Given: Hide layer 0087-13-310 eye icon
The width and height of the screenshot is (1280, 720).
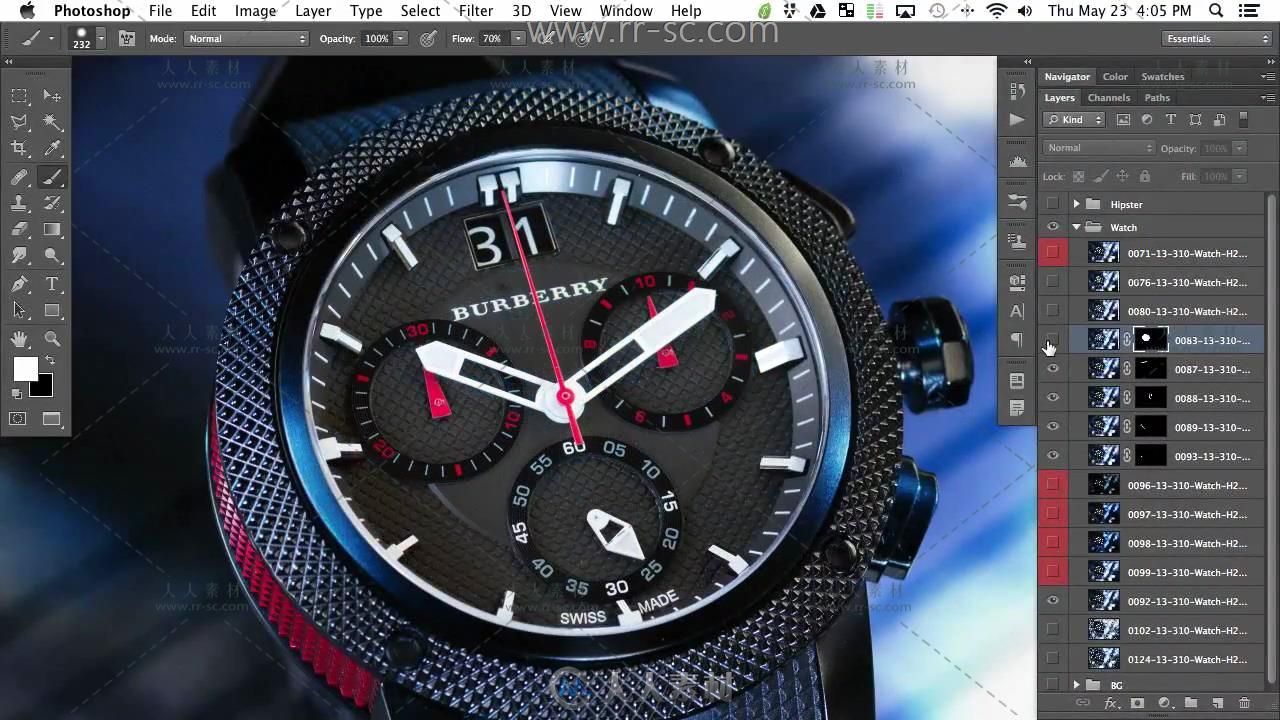Looking at the screenshot, I should point(1052,369).
